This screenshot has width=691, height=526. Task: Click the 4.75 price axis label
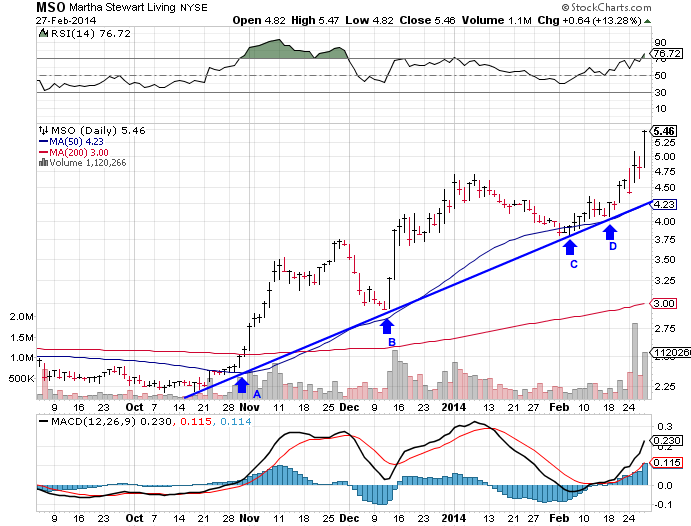click(665, 172)
